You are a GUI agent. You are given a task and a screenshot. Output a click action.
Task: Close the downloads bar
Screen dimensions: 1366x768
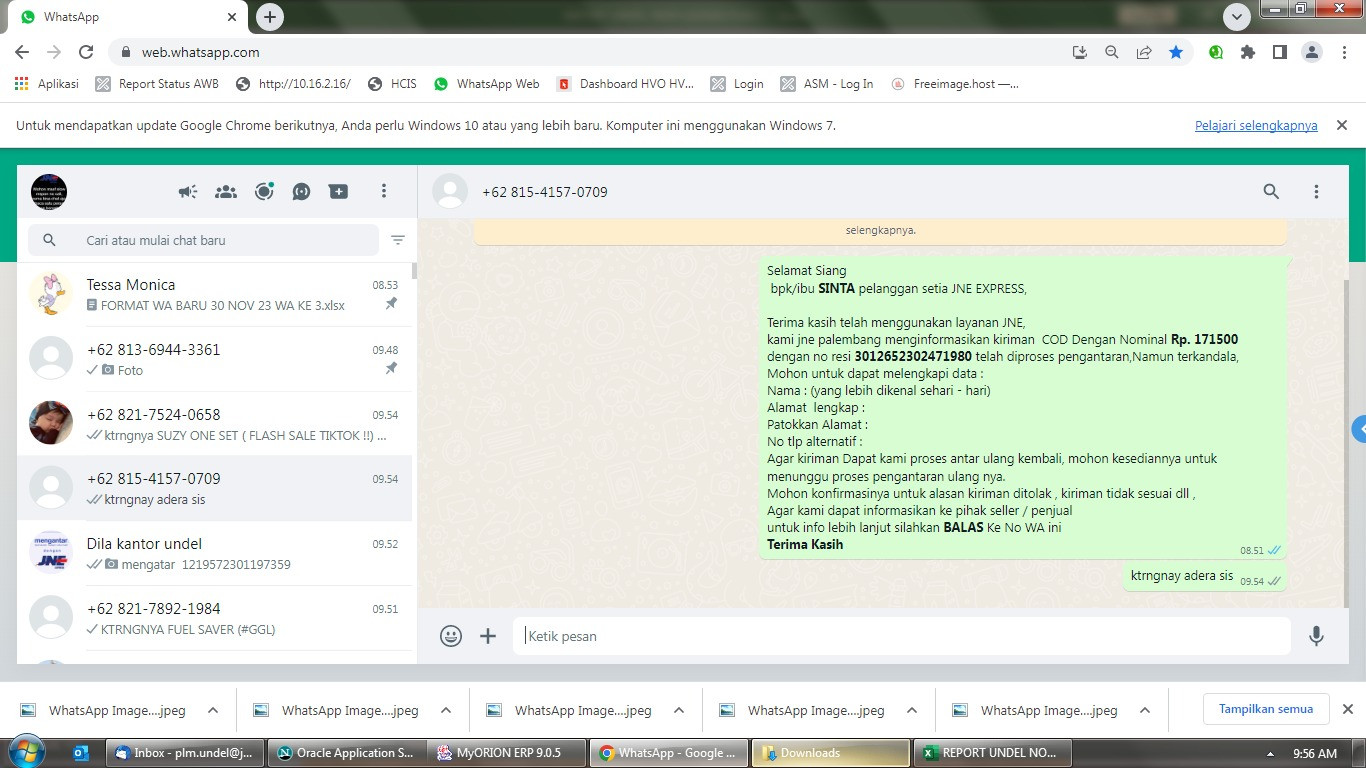point(1347,709)
